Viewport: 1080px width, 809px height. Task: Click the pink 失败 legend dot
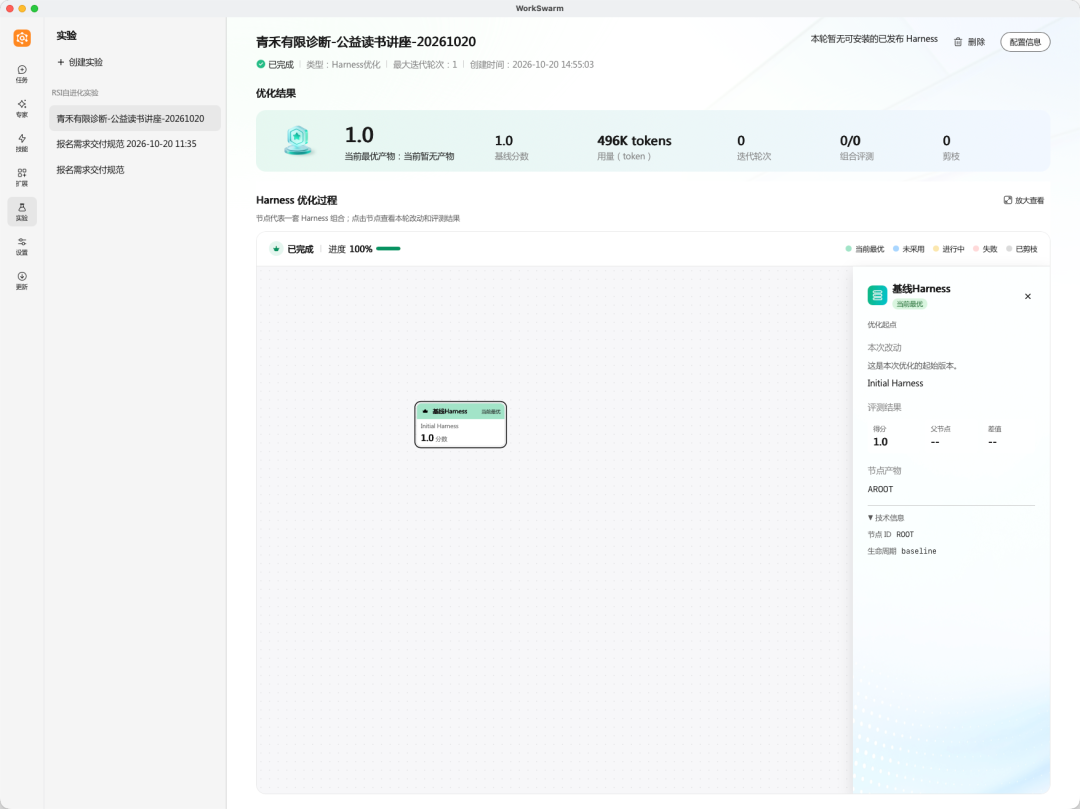click(x=976, y=249)
